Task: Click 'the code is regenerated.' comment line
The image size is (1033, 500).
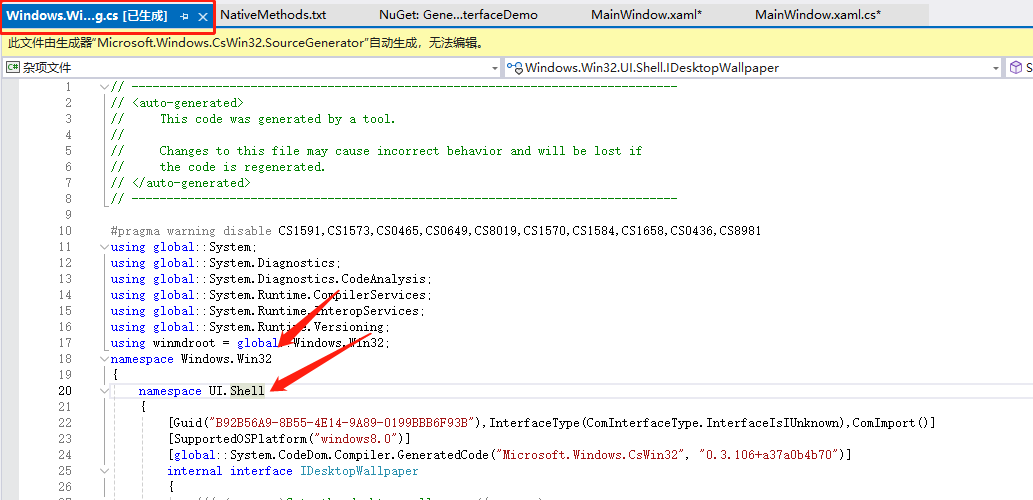Action: tap(242, 167)
